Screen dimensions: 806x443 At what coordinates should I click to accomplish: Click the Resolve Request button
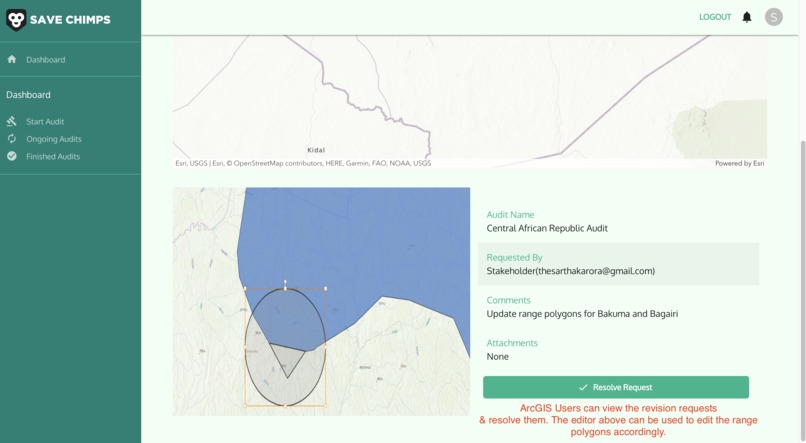pos(616,387)
